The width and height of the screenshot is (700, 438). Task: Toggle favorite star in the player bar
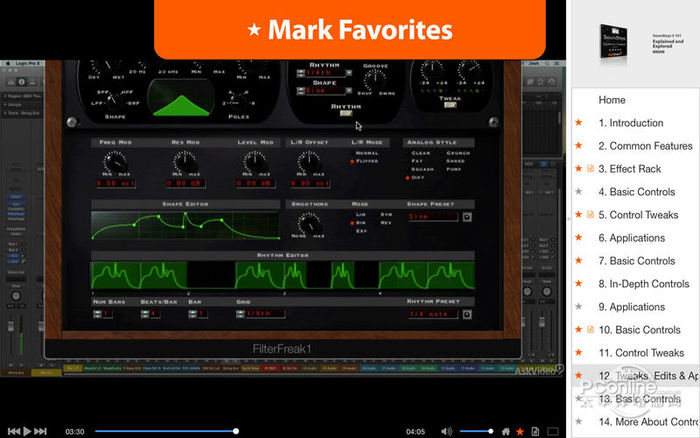(520, 431)
